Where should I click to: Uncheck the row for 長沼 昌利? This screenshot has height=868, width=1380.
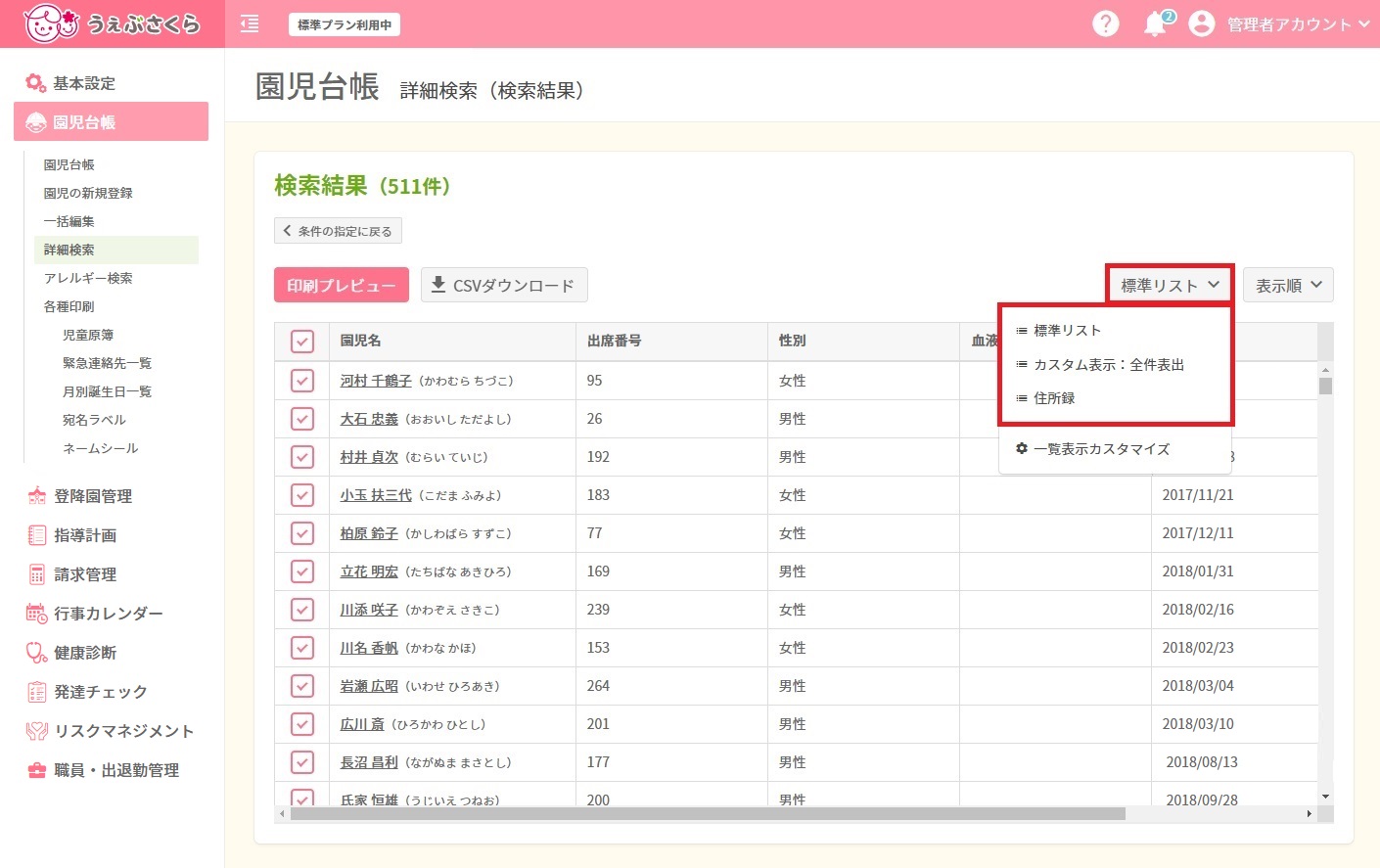coord(302,762)
